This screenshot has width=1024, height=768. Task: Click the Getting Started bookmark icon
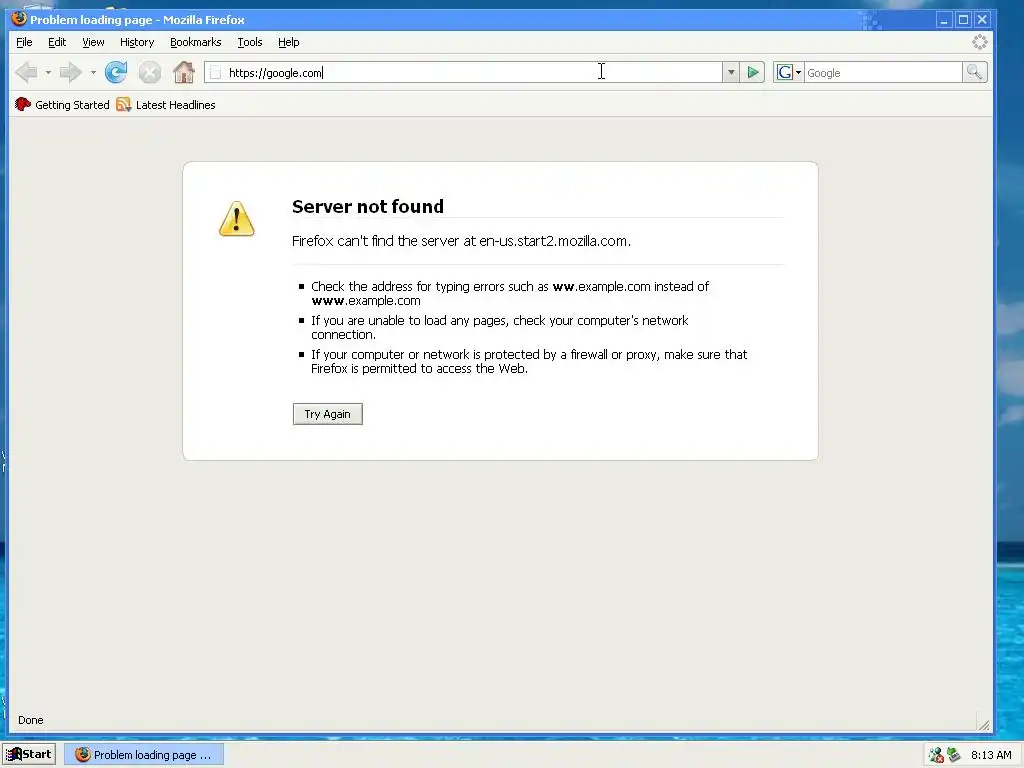[23, 104]
